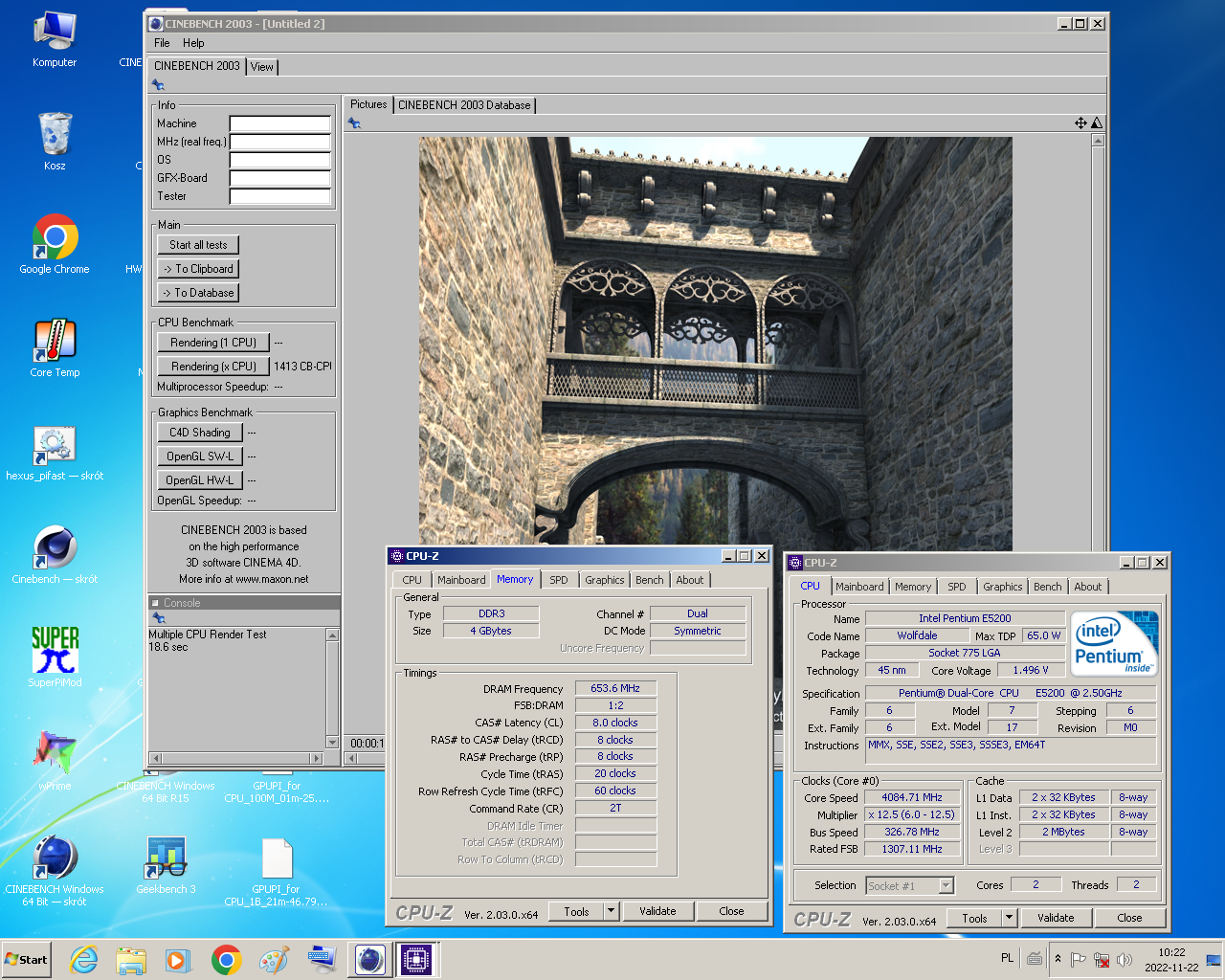The height and width of the screenshot is (980, 1225).
Task: Show hidden tray icons arrow
Action: (x=1058, y=959)
